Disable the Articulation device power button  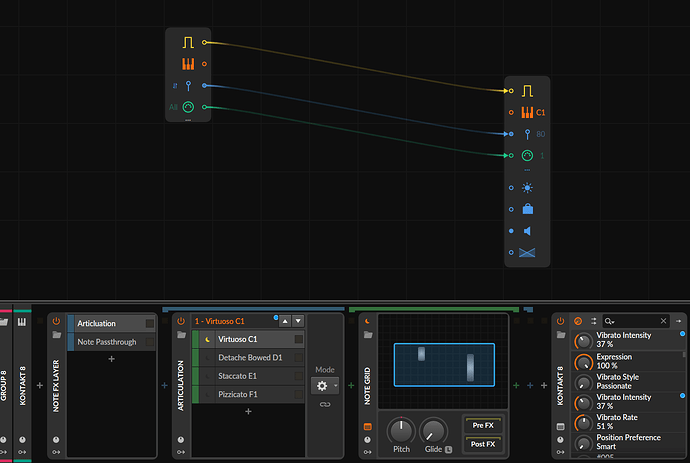pyautogui.click(x=181, y=322)
